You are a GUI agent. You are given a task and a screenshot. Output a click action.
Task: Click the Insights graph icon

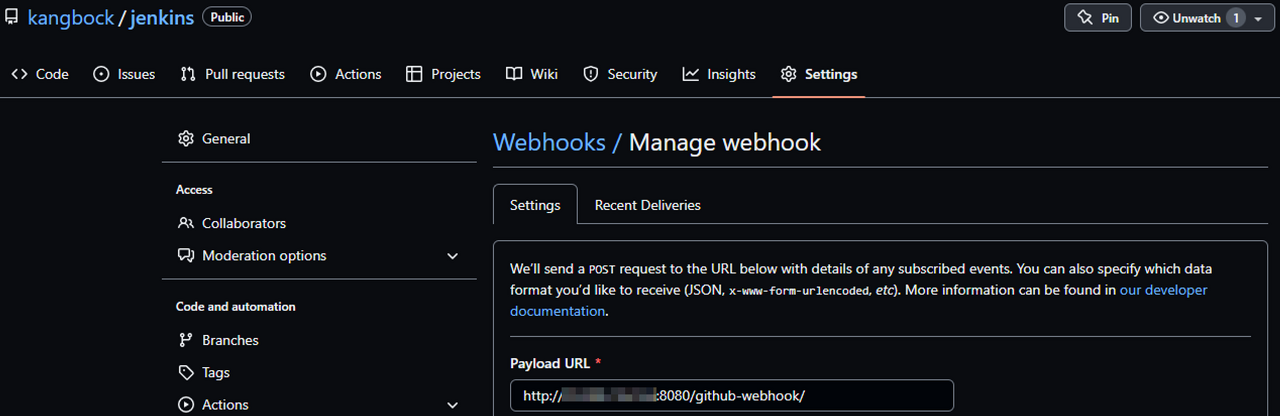pos(690,74)
